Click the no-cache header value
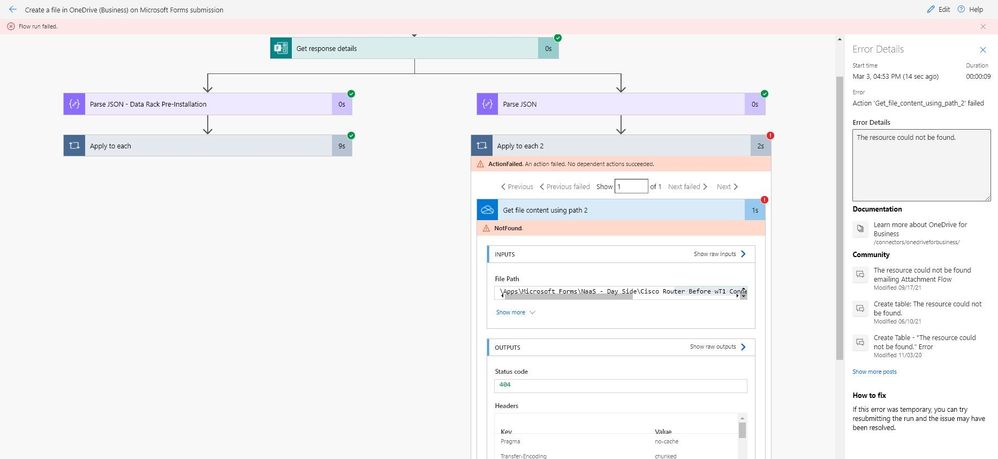The image size is (998, 459). pos(665,441)
